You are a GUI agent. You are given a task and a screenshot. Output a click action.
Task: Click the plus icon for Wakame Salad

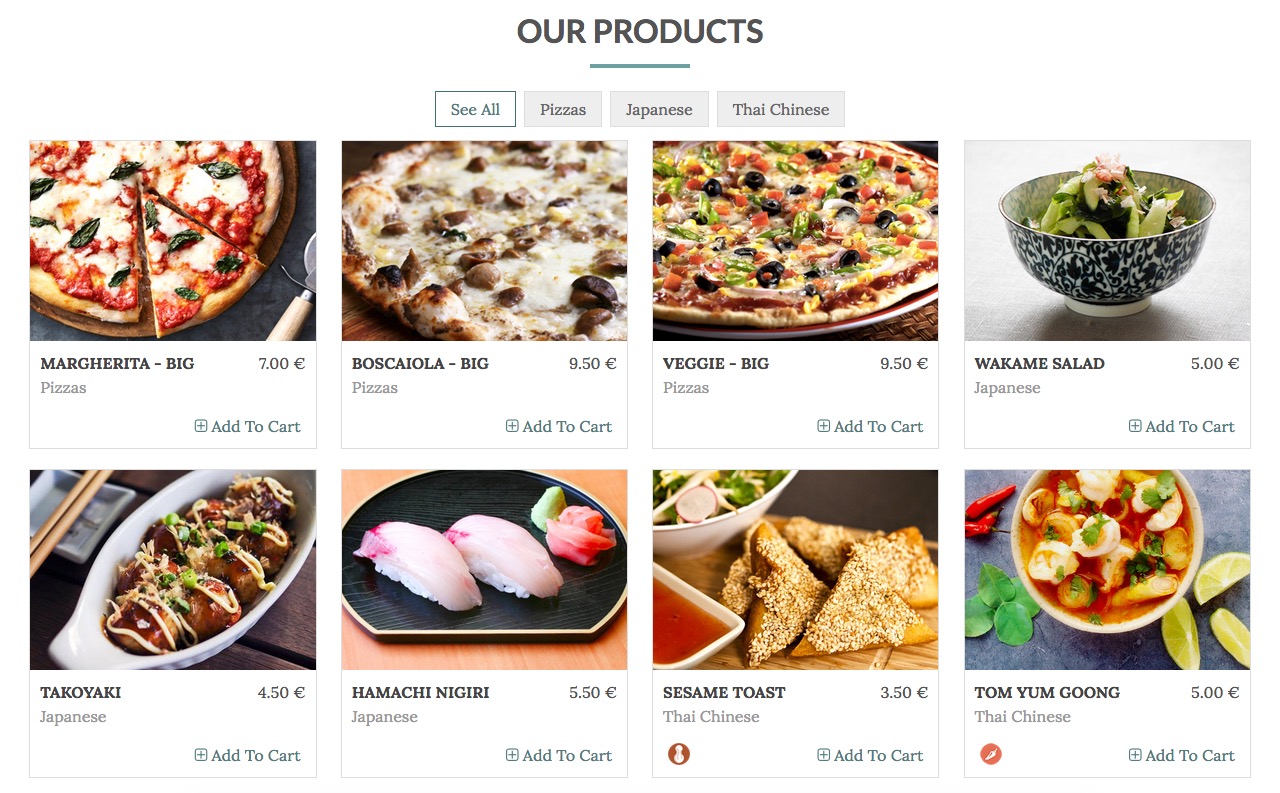1135,426
